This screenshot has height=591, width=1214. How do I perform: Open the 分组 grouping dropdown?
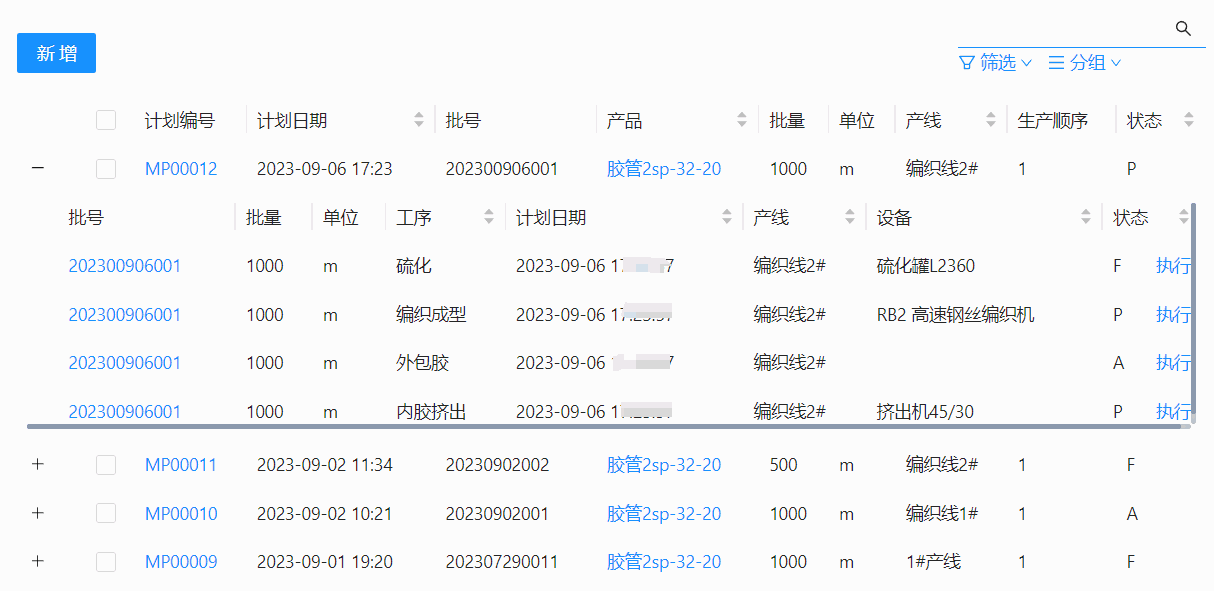coord(1085,63)
